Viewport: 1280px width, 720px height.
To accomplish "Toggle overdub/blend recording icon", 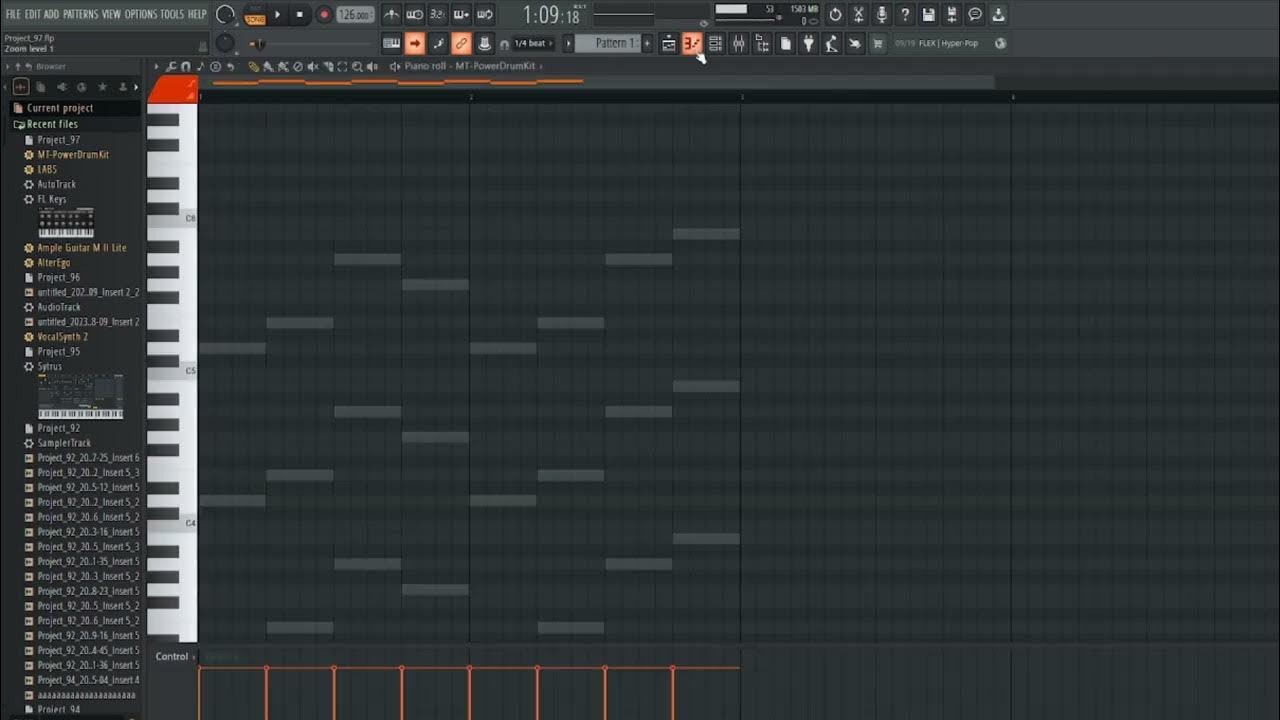I will [x=461, y=15].
